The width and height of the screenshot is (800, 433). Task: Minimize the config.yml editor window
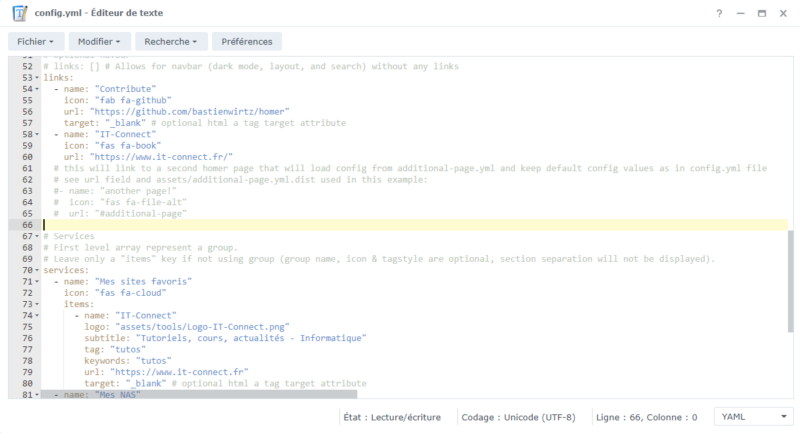pos(741,14)
